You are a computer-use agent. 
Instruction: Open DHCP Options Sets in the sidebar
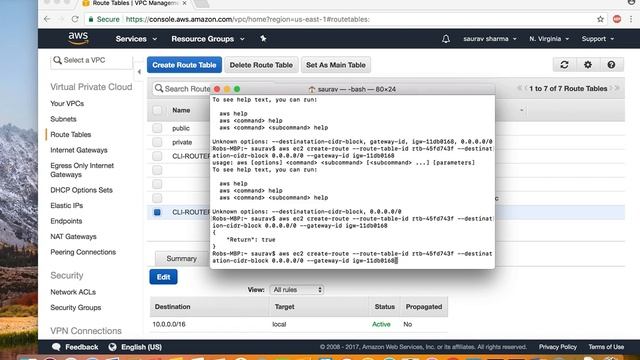point(81,190)
